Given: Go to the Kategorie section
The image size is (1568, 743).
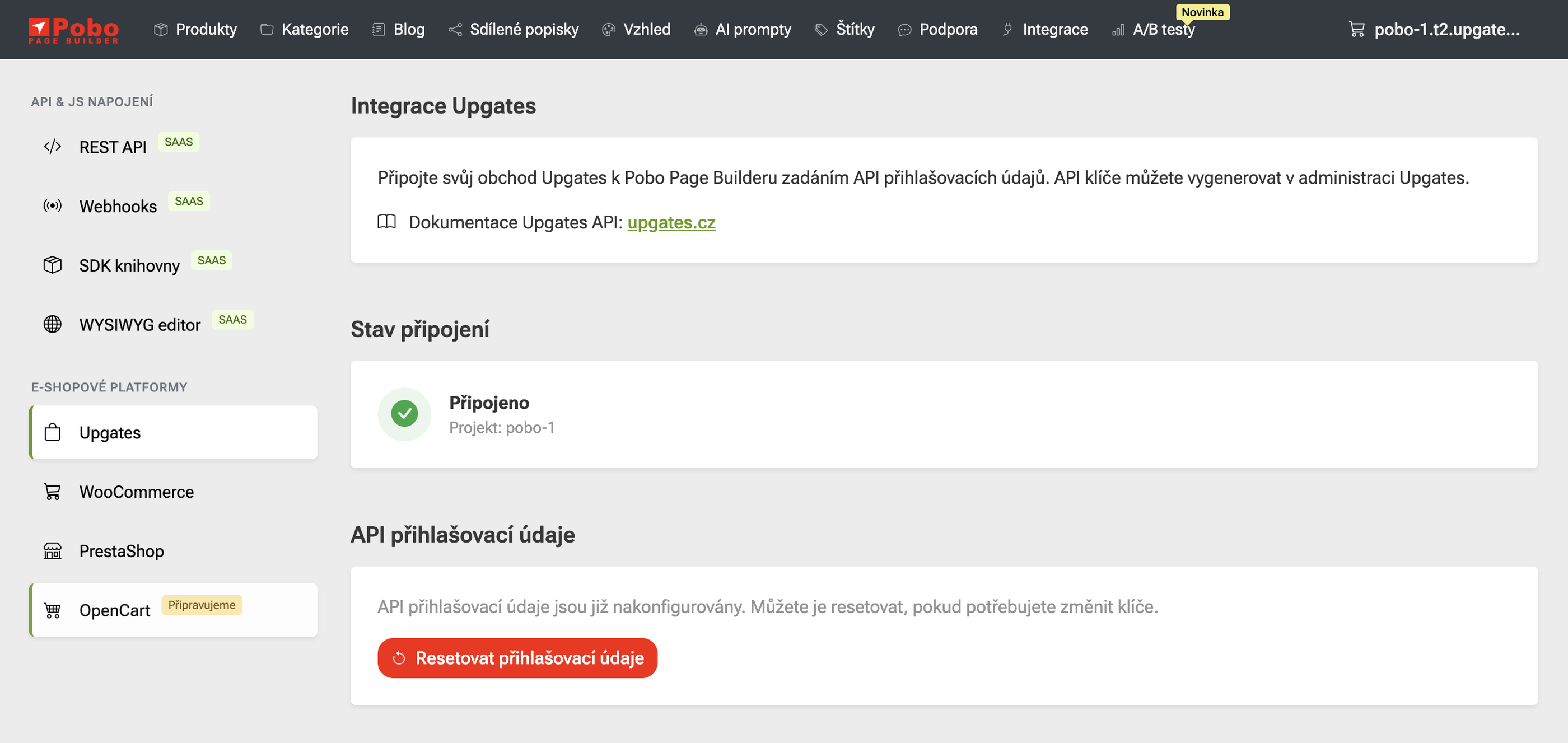Looking at the screenshot, I should 304,29.
